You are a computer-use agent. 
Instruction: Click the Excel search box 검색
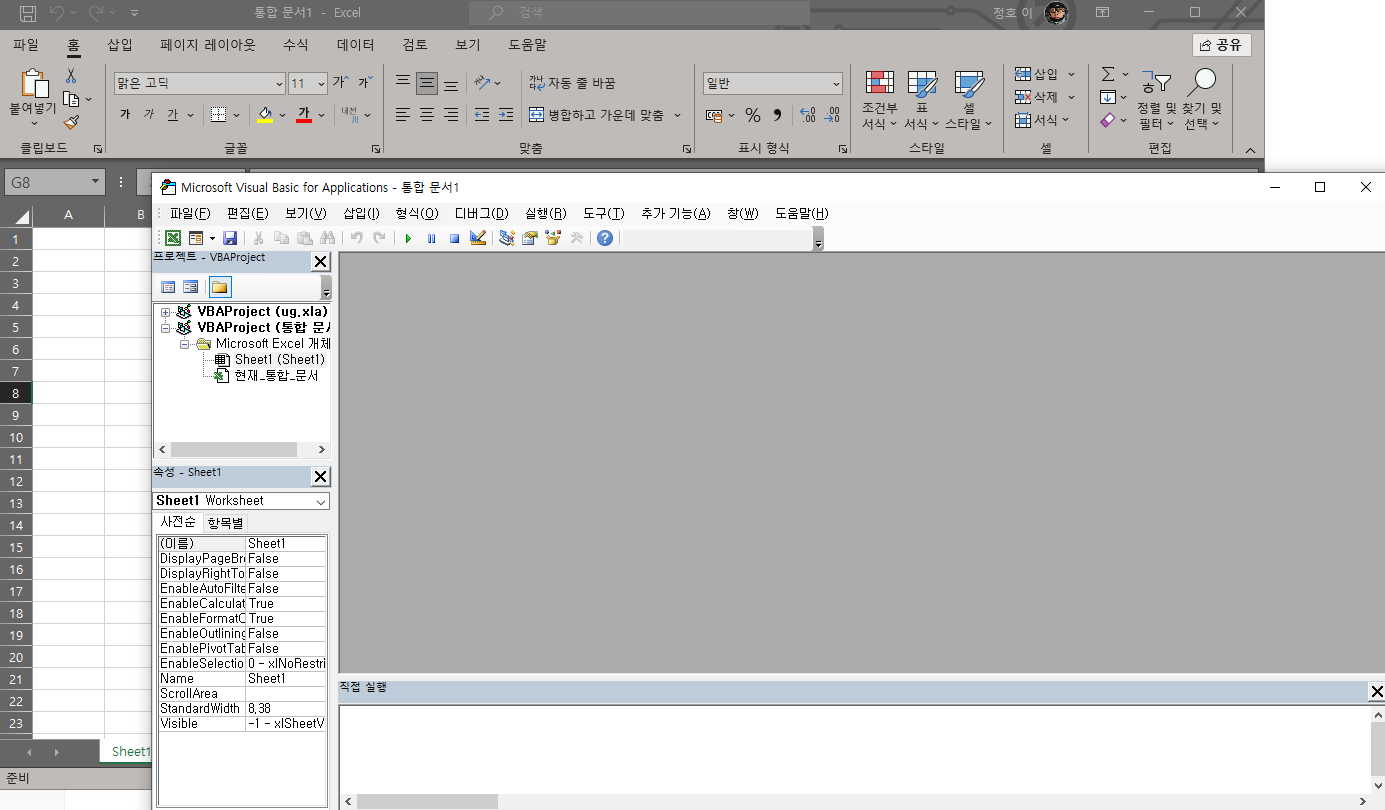[640, 13]
